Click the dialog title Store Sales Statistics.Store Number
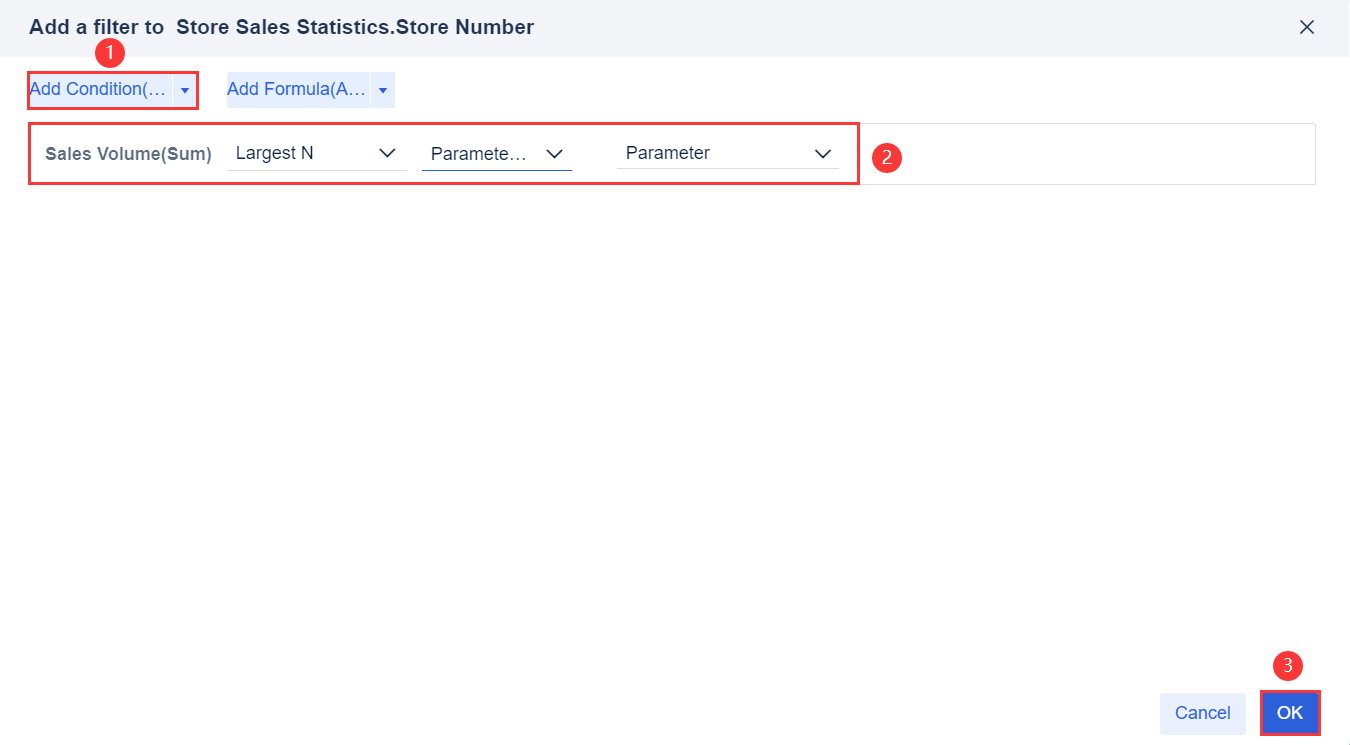 click(355, 28)
